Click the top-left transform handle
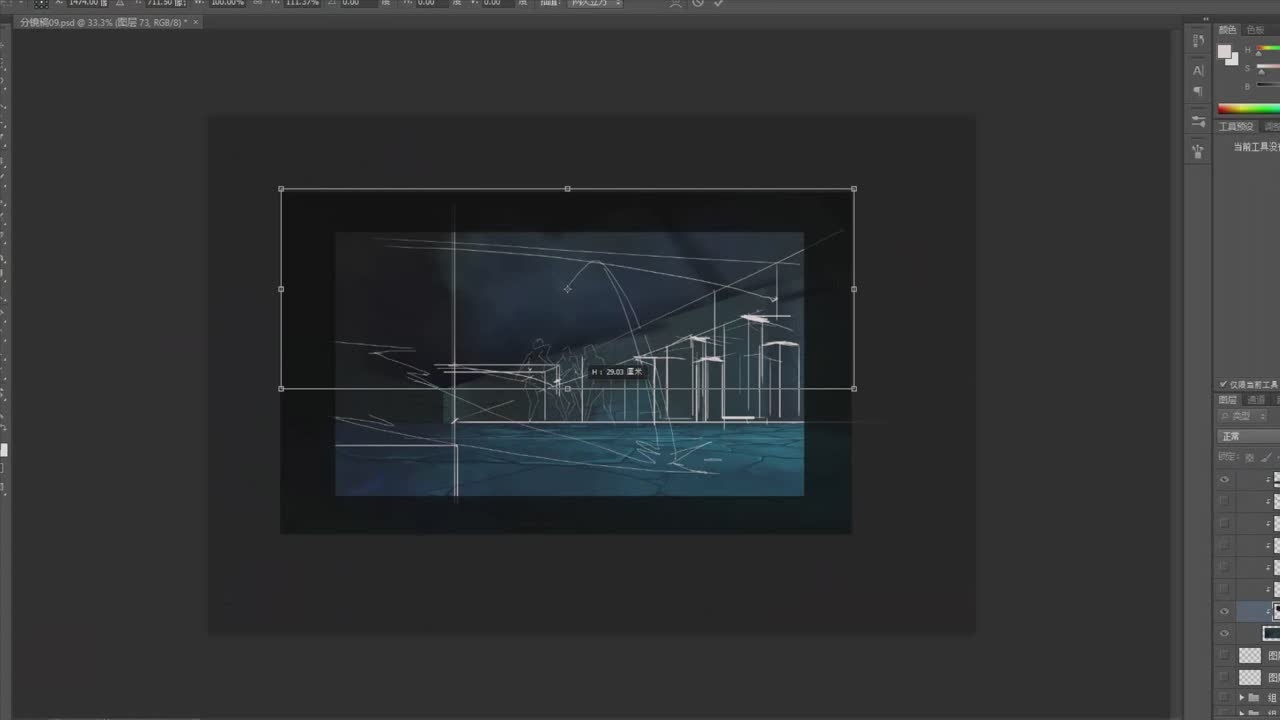Screen dimensions: 1280x720 coord(281,189)
